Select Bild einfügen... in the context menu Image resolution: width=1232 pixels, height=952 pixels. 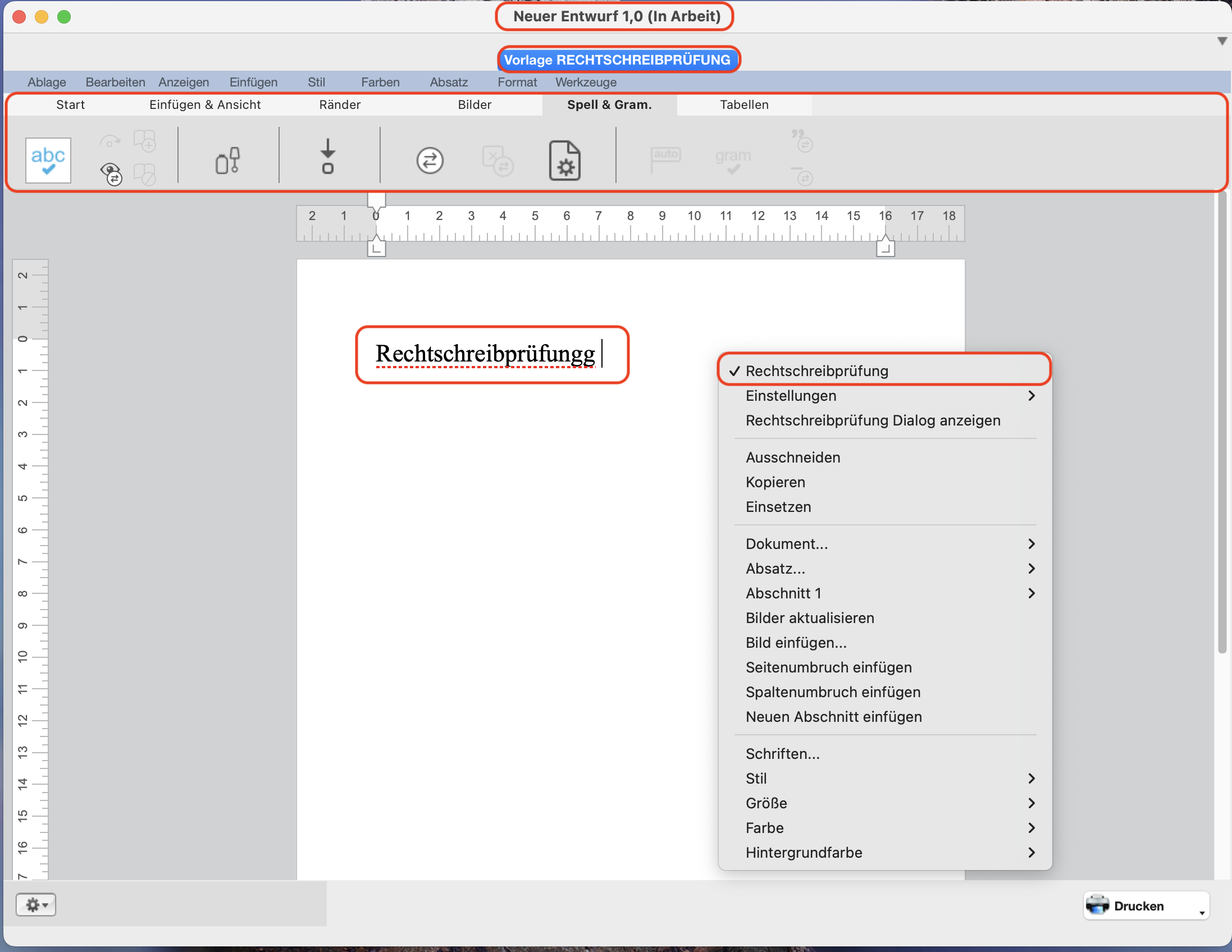coord(884,642)
